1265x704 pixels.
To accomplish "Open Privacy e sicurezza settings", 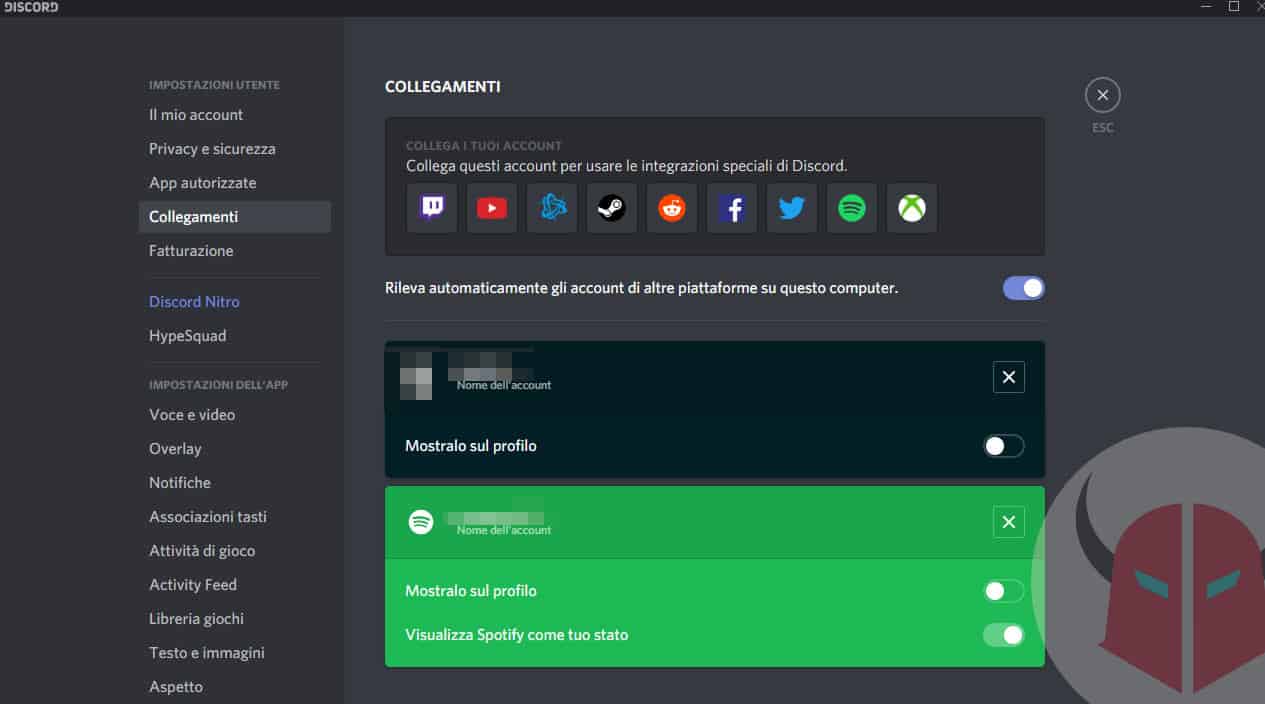I will pyautogui.click(x=234, y=149).
